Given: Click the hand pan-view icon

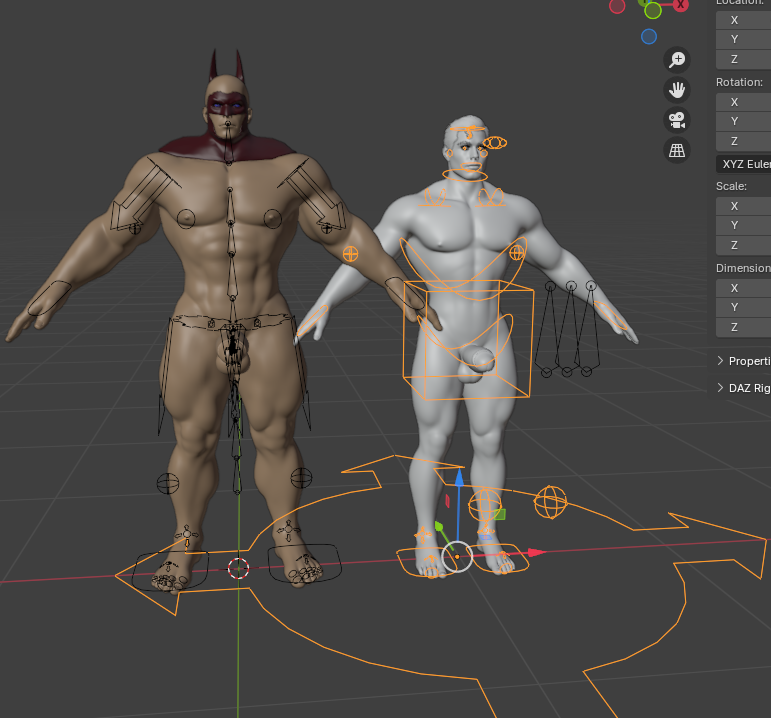Looking at the screenshot, I should [x=677, y=90].
